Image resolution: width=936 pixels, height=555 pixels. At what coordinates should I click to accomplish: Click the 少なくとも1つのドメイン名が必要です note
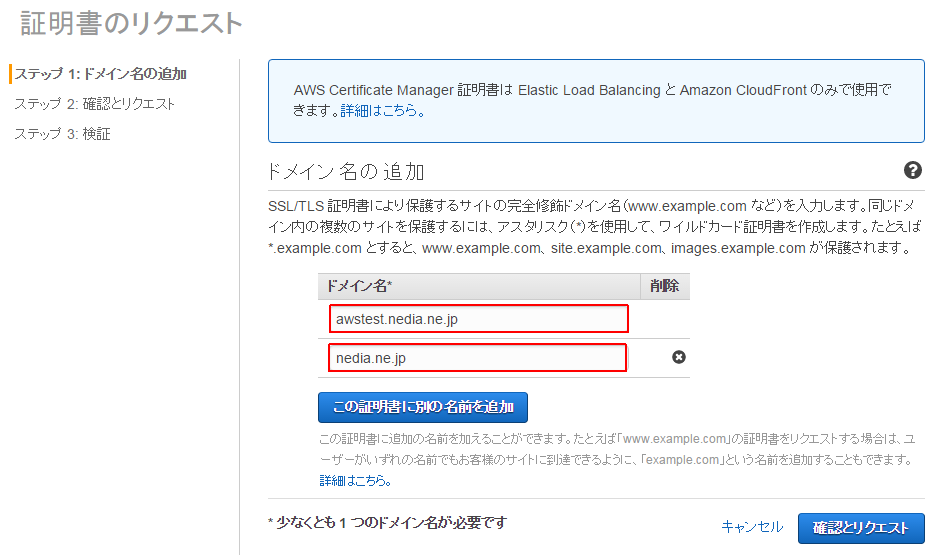pyautogui.click(x=387, y=523)
